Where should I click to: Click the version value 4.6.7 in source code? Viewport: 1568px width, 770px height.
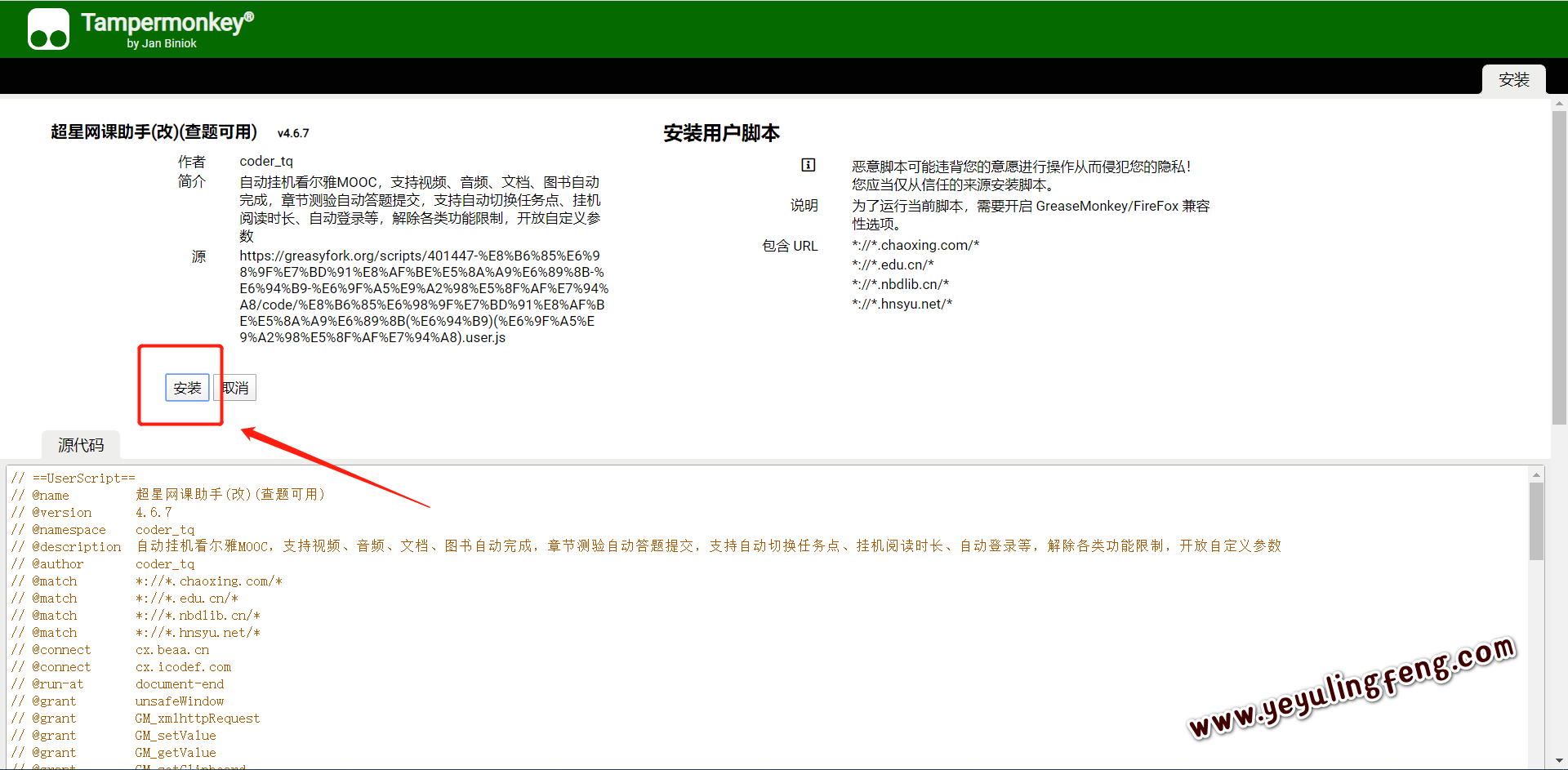[x=154, y=513]
